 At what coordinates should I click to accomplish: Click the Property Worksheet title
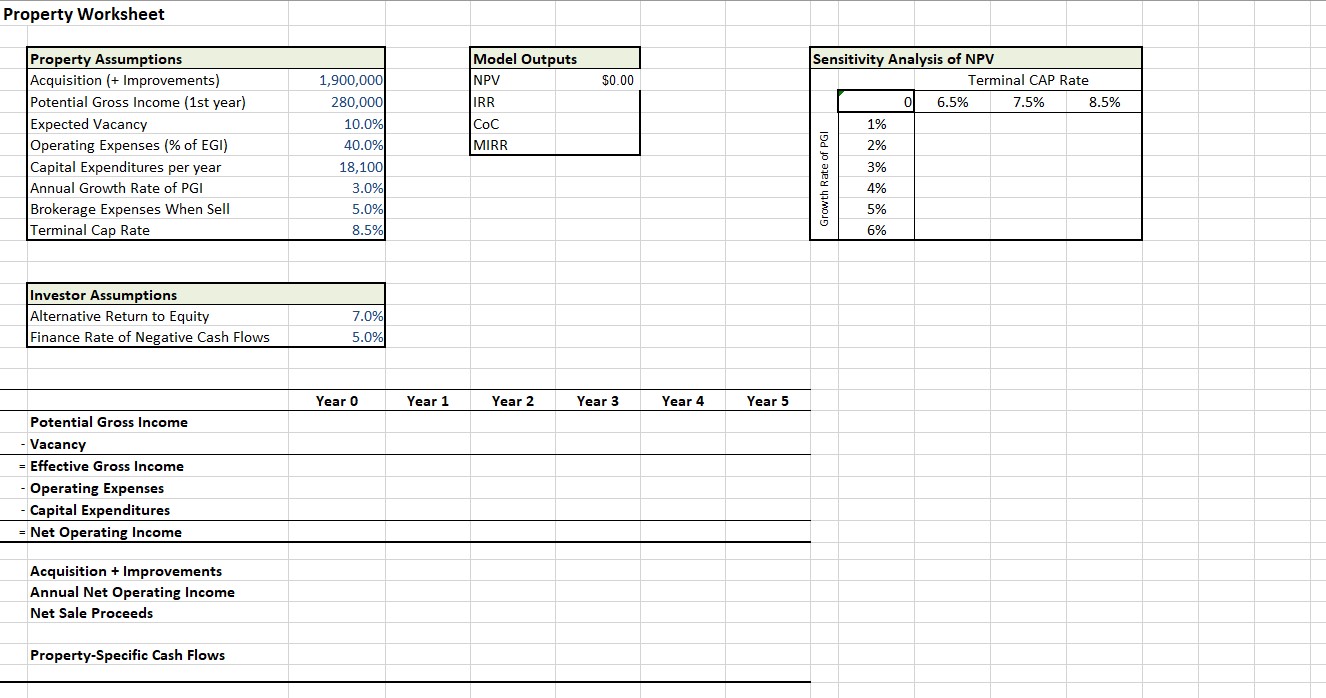click(85, 14)
